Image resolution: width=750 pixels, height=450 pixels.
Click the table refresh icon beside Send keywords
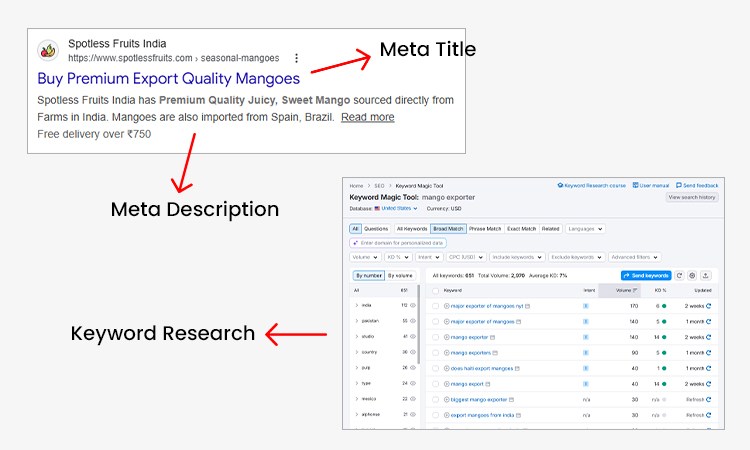(x=679, y=275)
